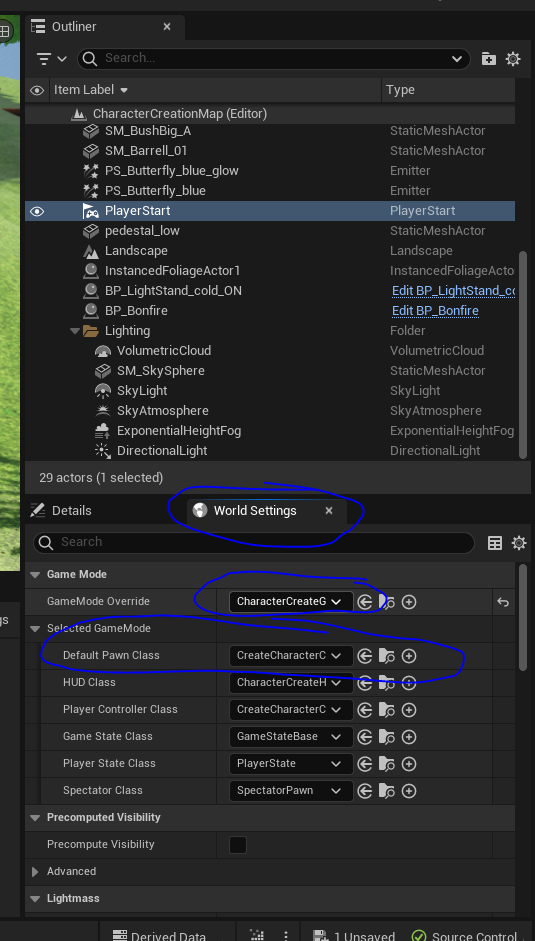Collapse the Precomputed Visibility section
Viewport: 535px width, 941px height.
tap(35, 817)
